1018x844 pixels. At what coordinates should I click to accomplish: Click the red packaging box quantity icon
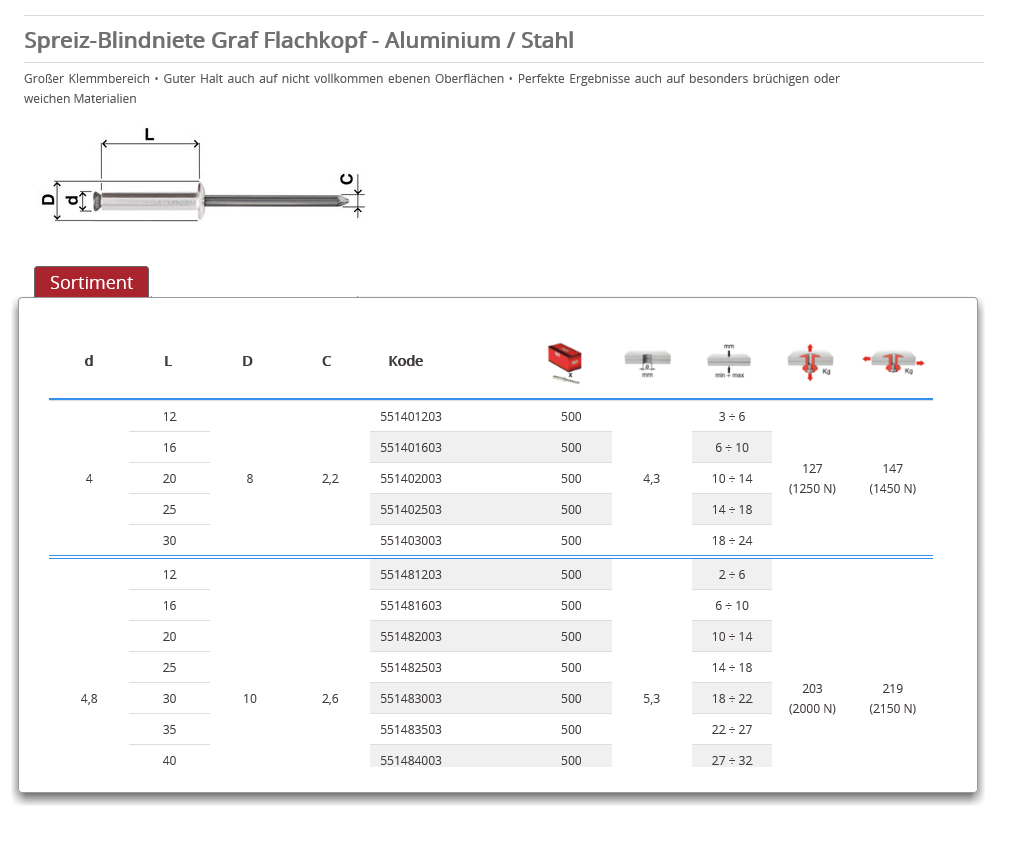click(x=564, y=362)
